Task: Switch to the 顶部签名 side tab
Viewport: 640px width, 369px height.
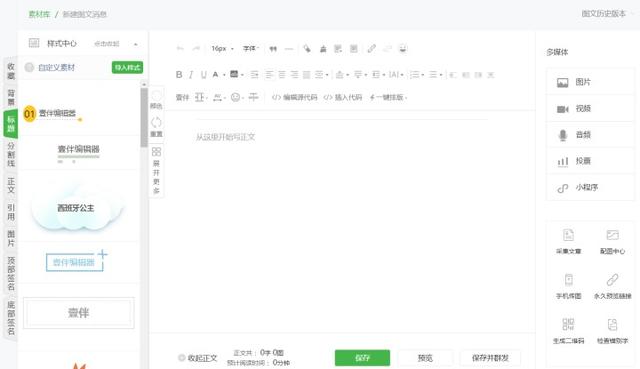Action: pos(11,273)
